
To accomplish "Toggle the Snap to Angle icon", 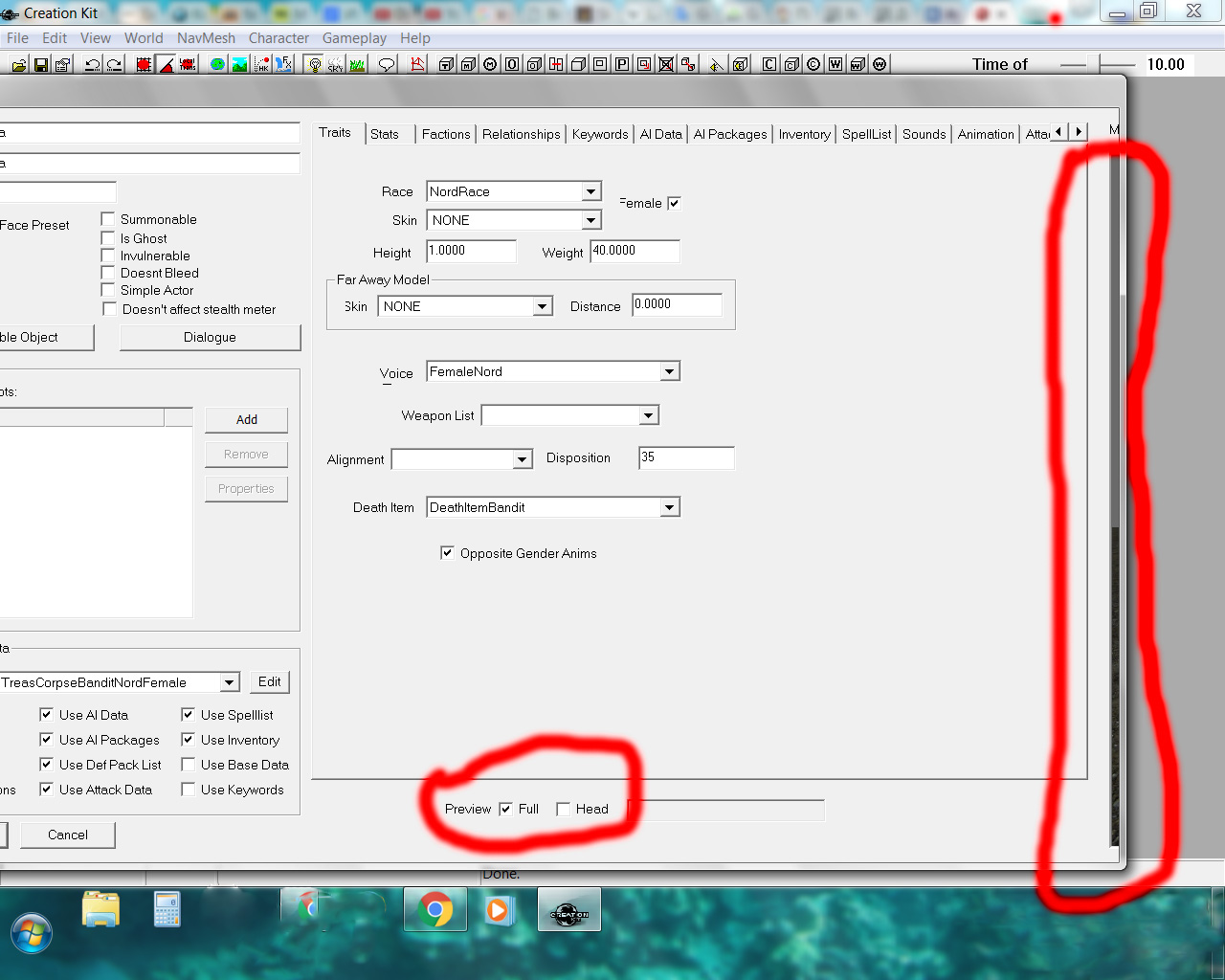I will [x=166, y=64].
